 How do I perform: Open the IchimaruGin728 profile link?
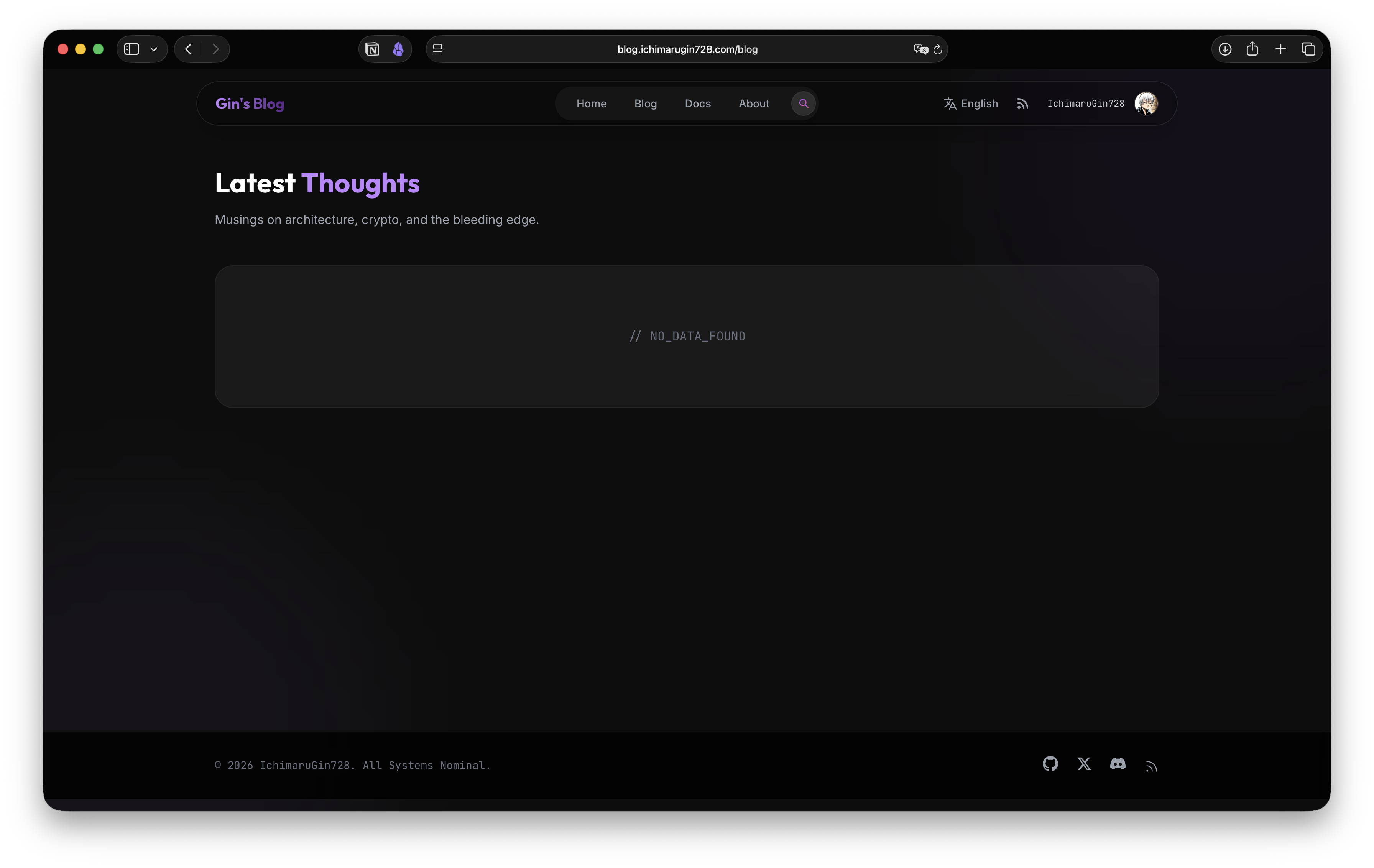[1085, 103]
